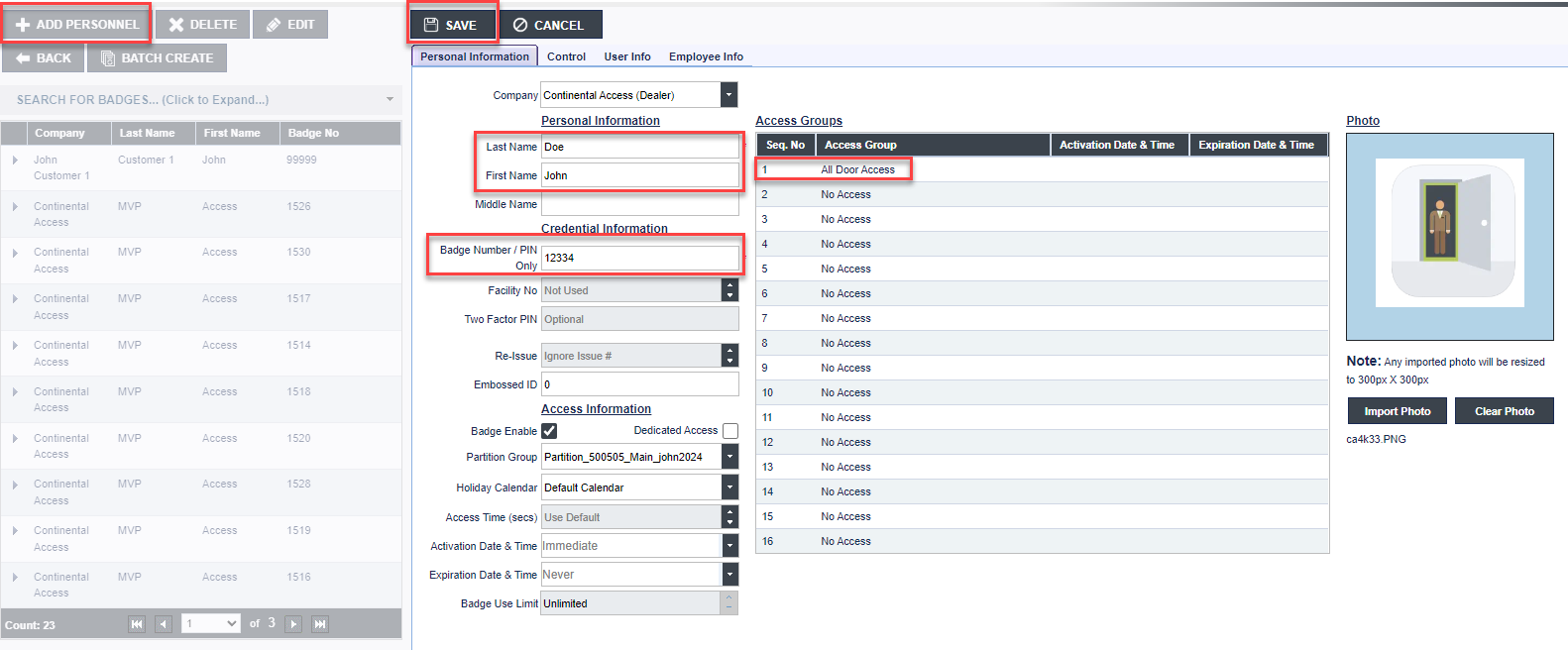Go to next page in badge list
This screenshot has height=650, width=1568.
pos(293,624)
